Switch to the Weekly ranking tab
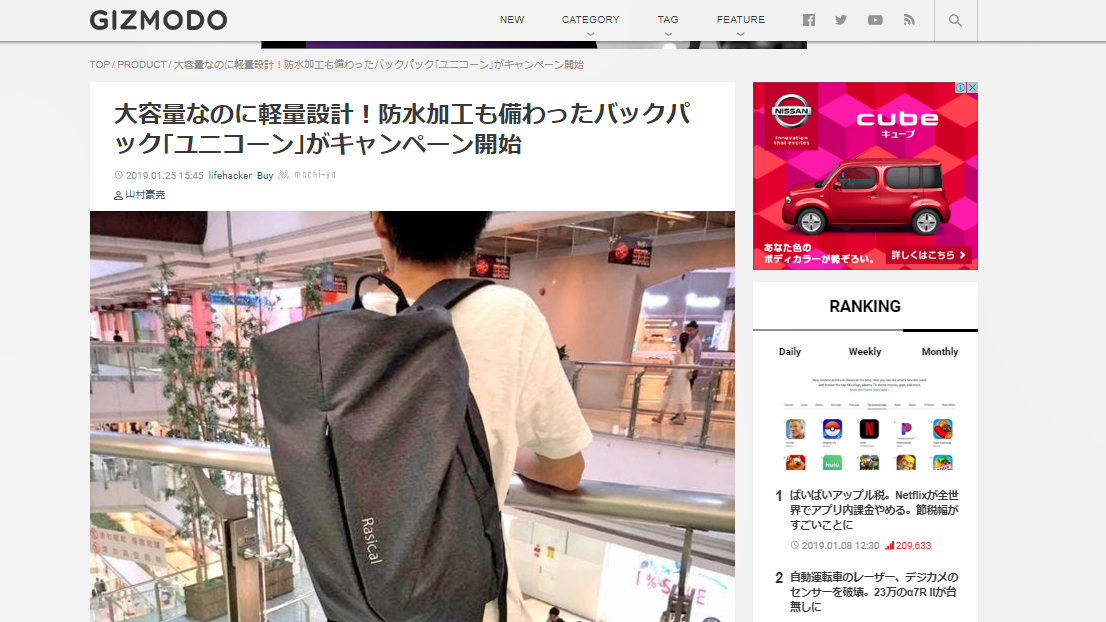 coord(864,351)
